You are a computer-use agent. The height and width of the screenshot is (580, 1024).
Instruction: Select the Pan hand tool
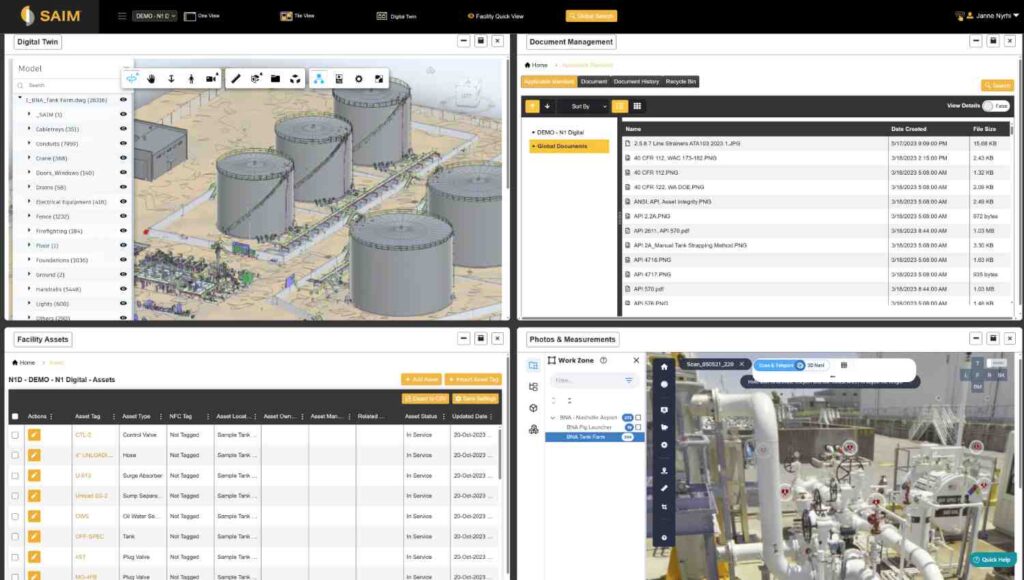click(151, 78)
